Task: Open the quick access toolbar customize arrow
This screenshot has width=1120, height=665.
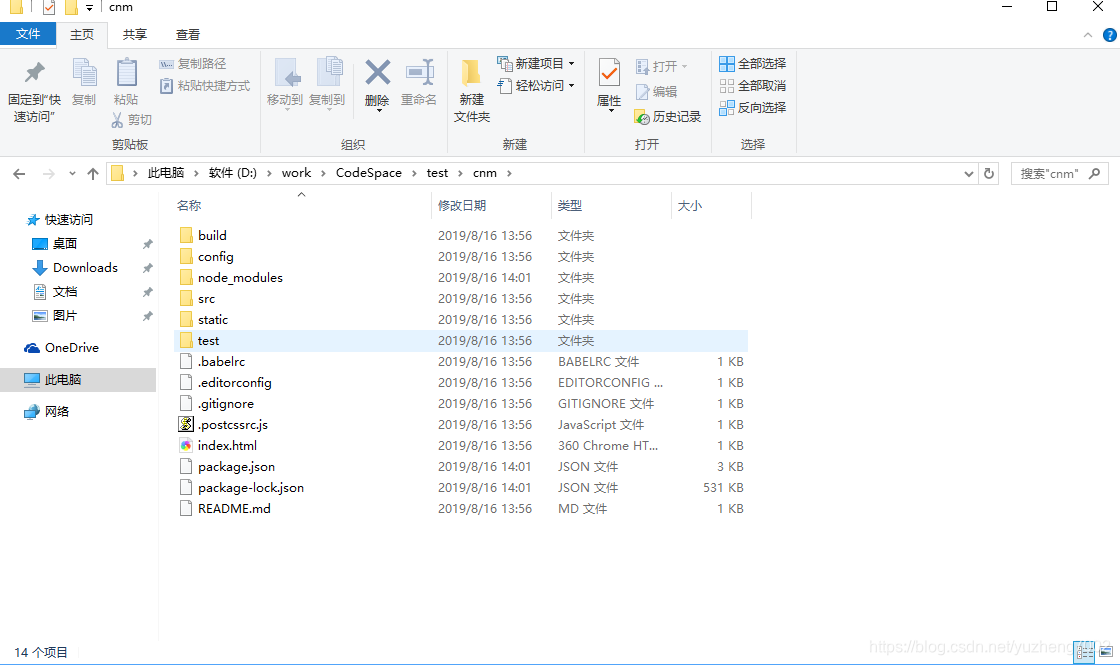Action: click(89, 8)
